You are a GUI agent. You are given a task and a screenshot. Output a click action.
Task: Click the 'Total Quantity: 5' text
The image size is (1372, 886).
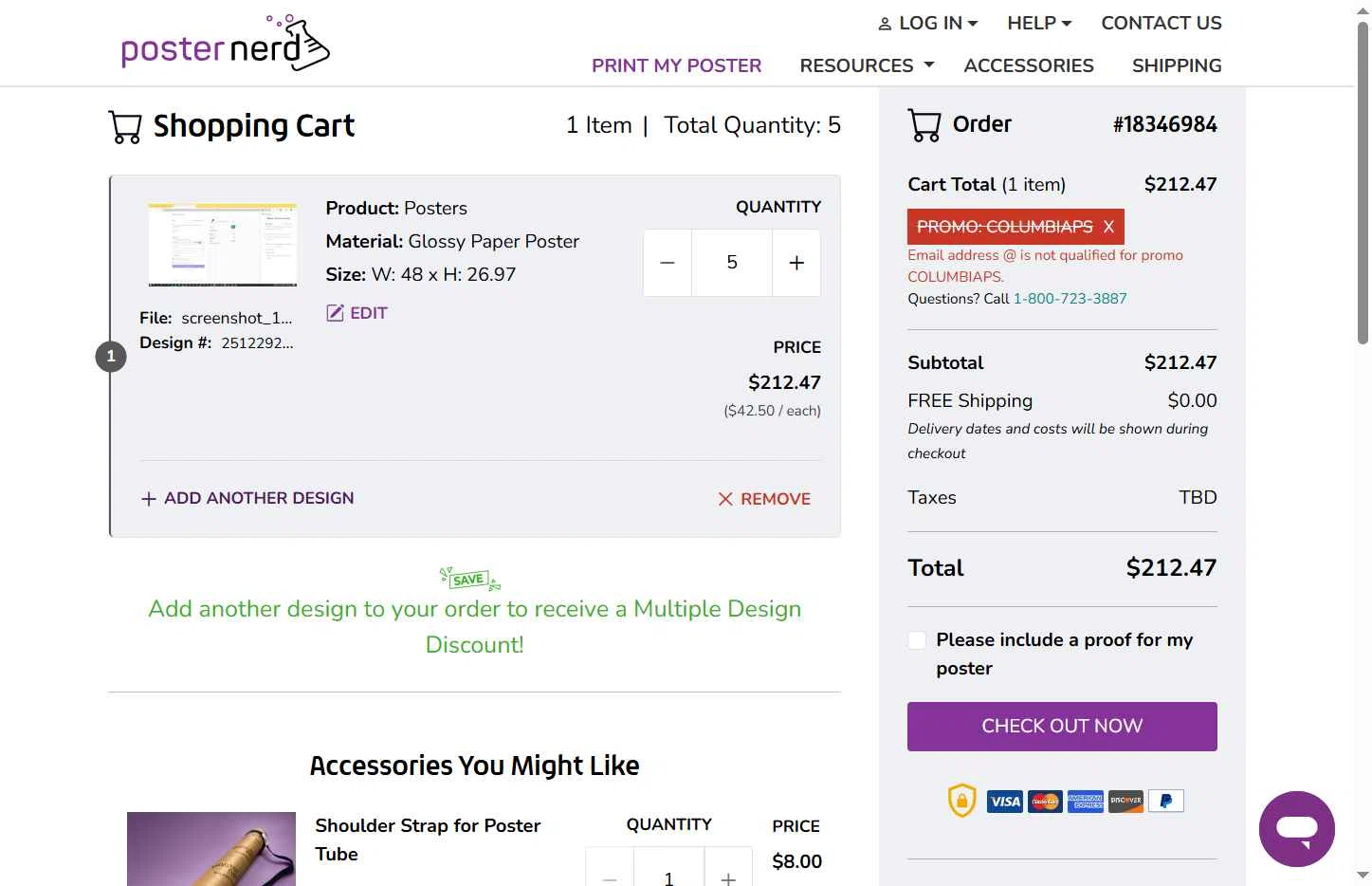(752, 125)
